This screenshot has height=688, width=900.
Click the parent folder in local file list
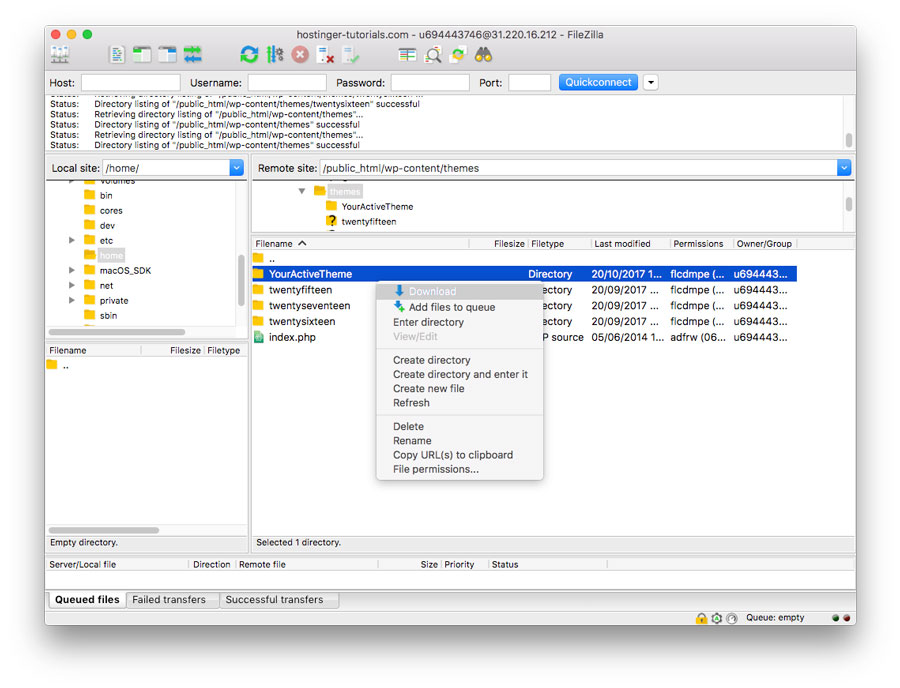(52, 365)
